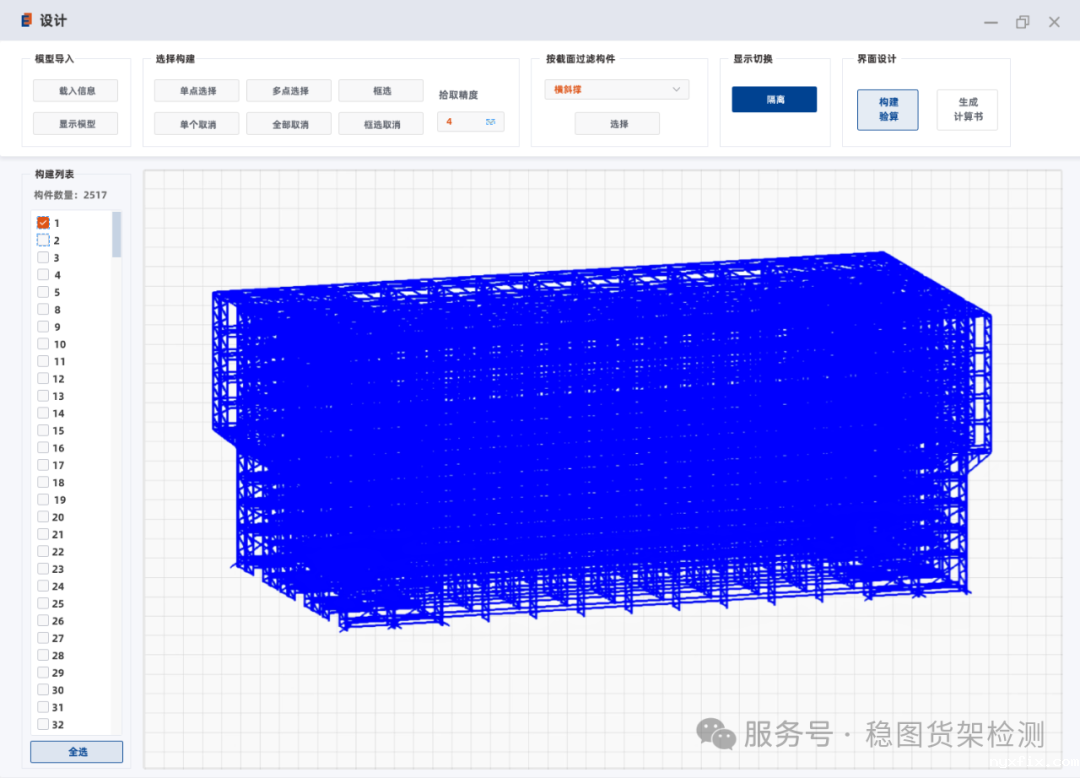Click 选择 button under section filter

point(617,124)
